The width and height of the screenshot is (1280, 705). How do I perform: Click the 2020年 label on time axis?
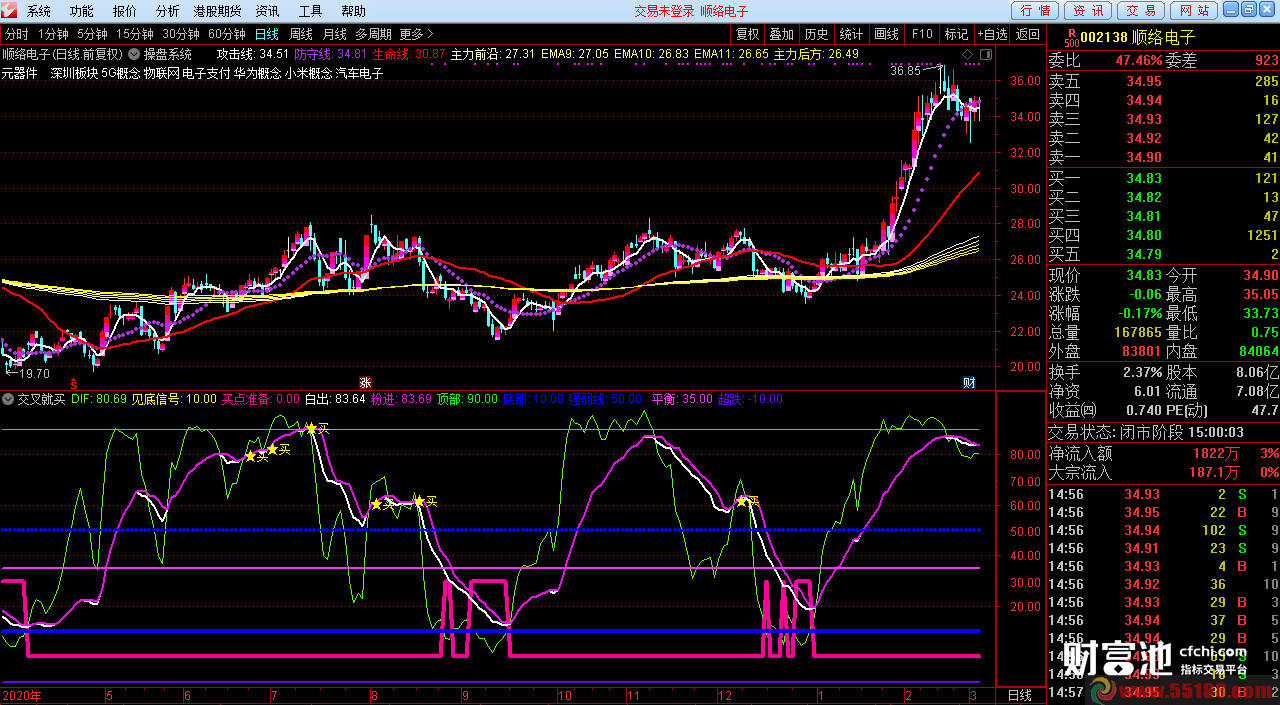click(21, 695)
